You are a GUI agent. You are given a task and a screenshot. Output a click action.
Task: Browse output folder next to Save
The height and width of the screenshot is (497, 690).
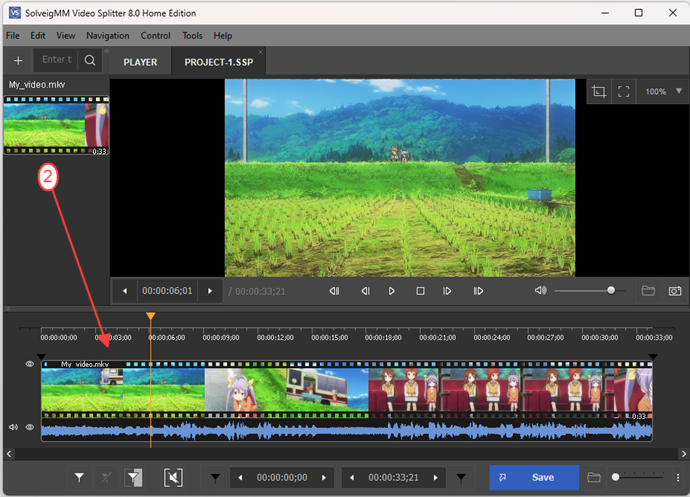594,477
